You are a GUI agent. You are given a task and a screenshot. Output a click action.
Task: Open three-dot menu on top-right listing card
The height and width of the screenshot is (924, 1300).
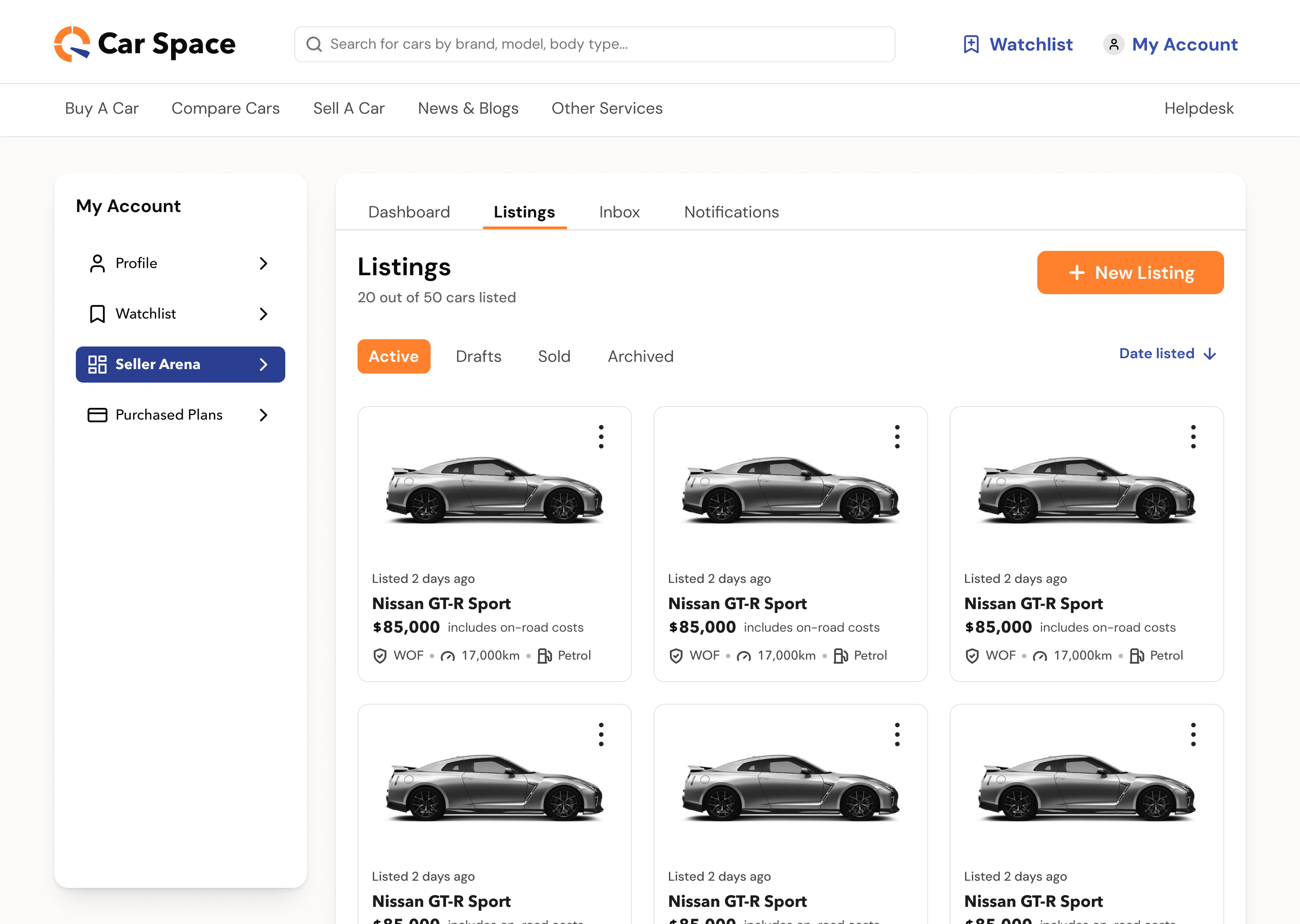pos(1193,436)
